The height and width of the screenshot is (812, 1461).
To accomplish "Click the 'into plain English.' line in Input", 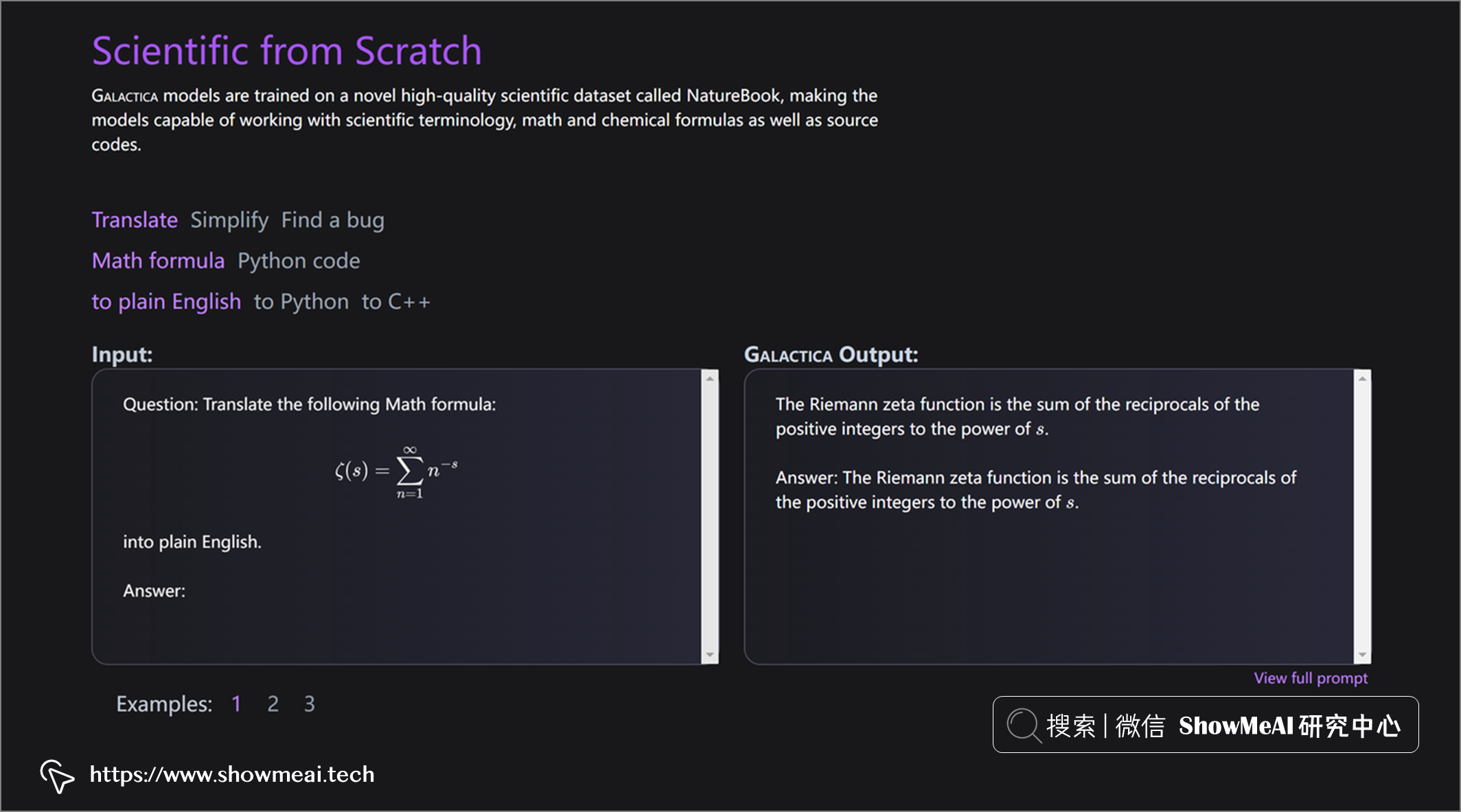I will (x=192, y=542).
